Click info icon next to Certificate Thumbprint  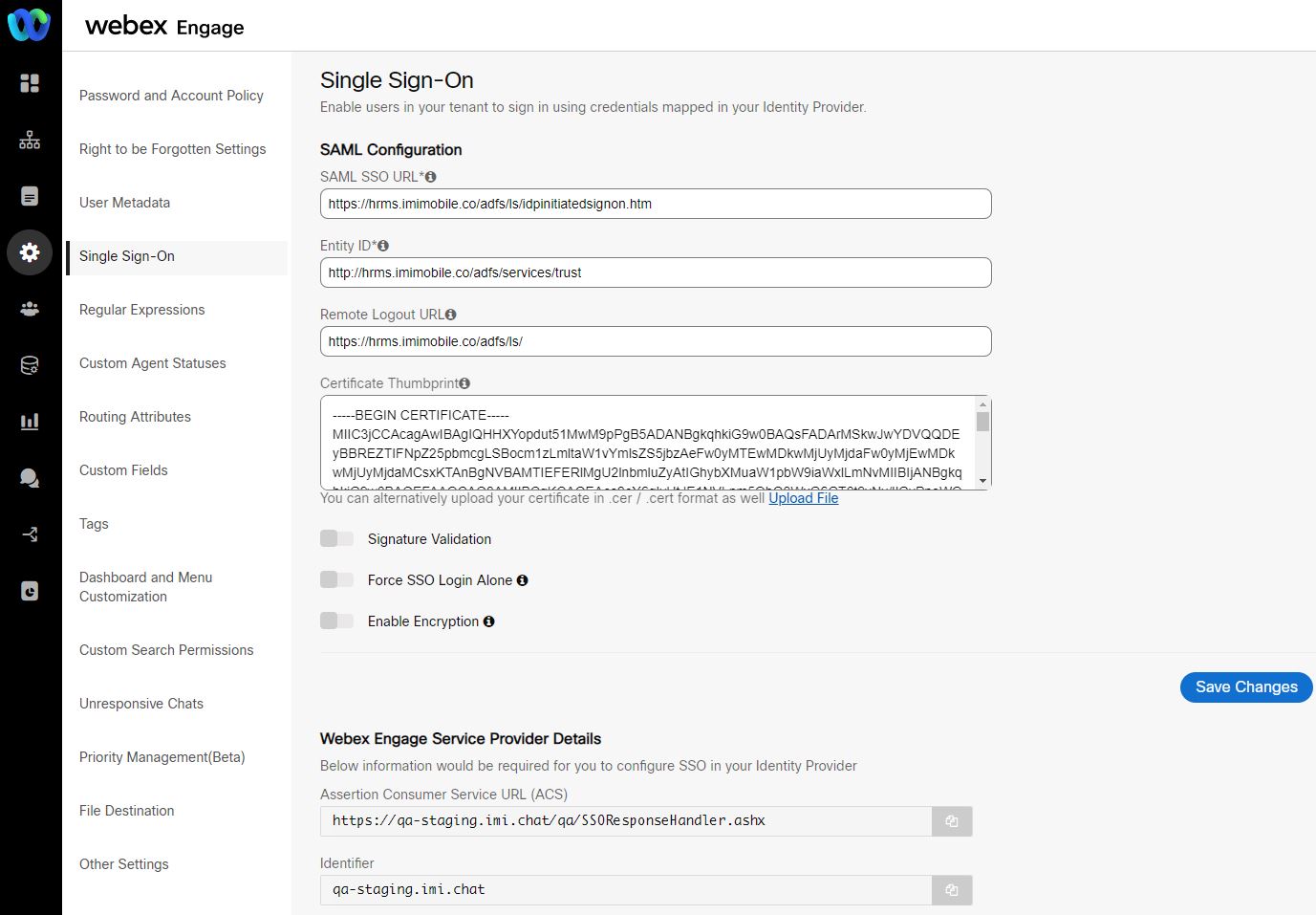tap(464, 383)
